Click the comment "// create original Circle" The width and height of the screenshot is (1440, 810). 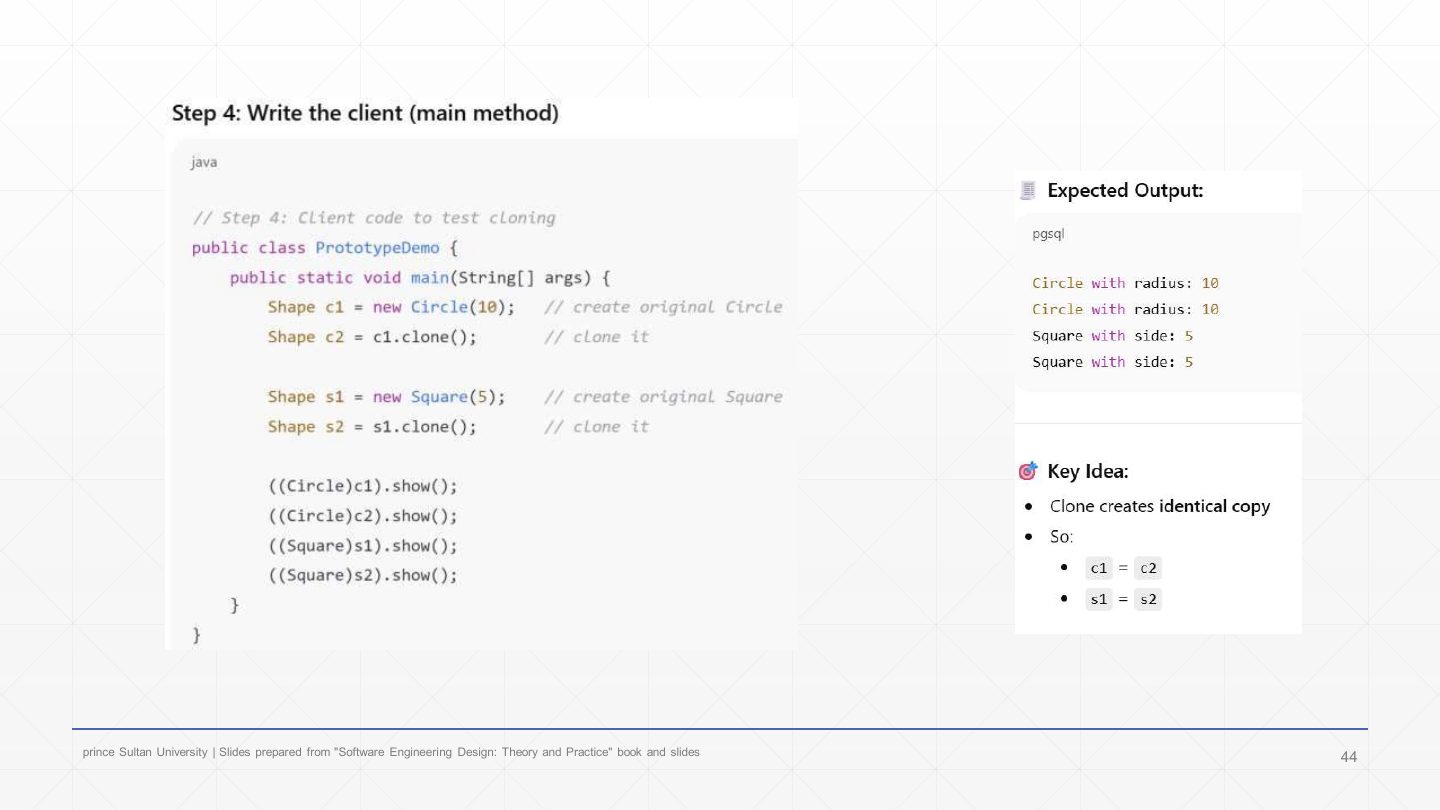[x=663, y=307]
